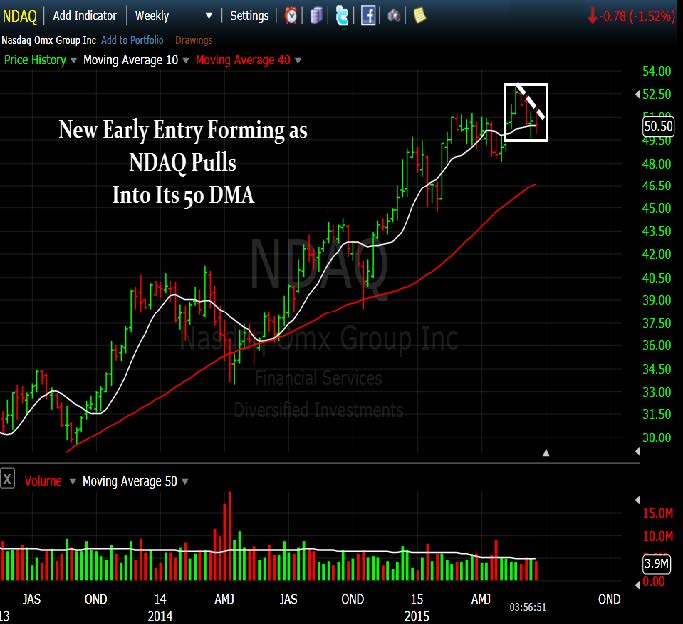Expand Moving Average 10 dropdown arrow
This screenshot has width=683, height=624.
[186, 60]
